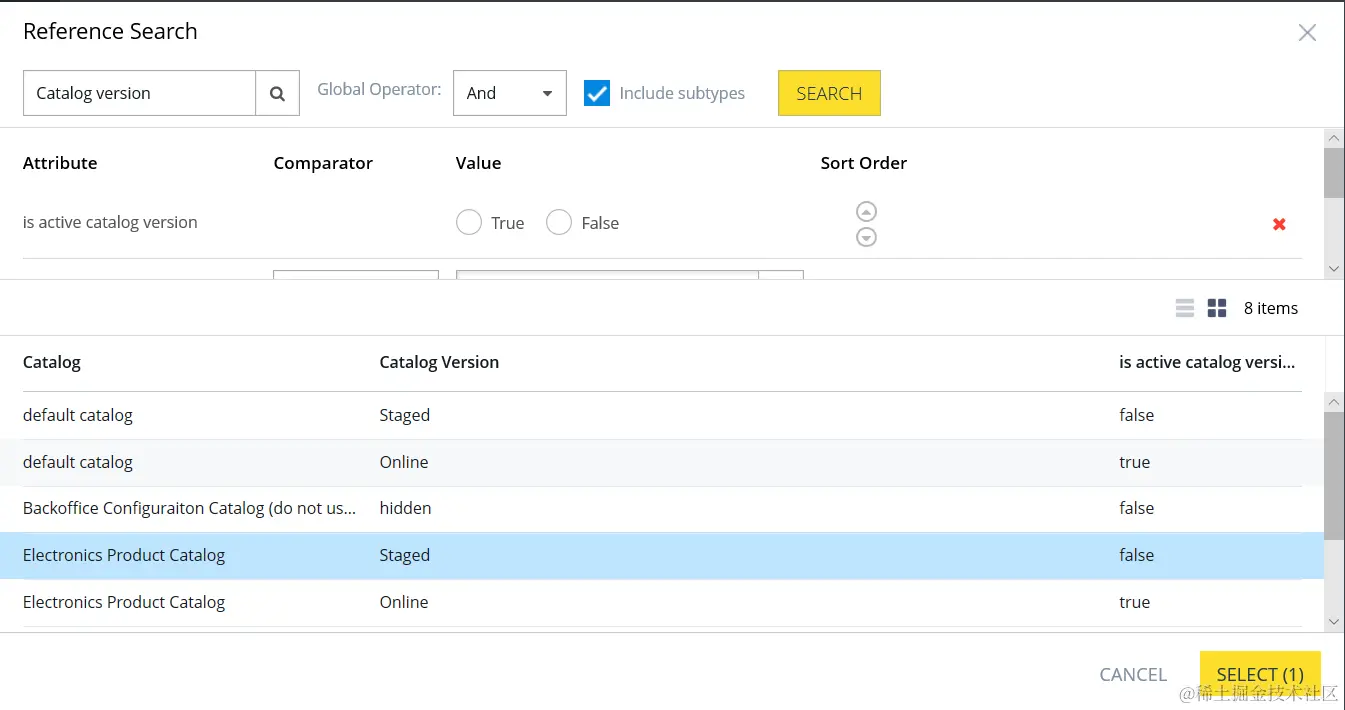
Task: Confirm with SELECT (1) button
Action: pos(1260,674)
